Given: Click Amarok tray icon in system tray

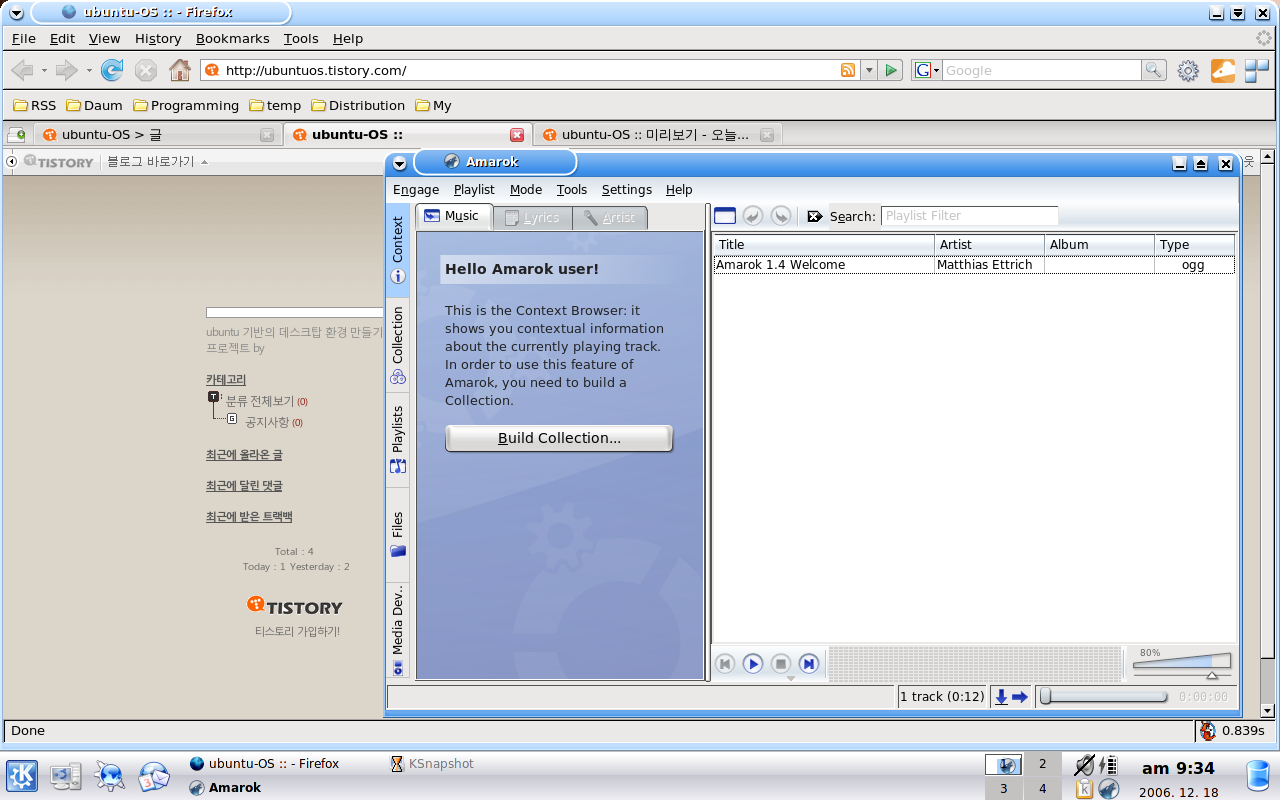Looking at the screenshot, I should click(1108, 788).
